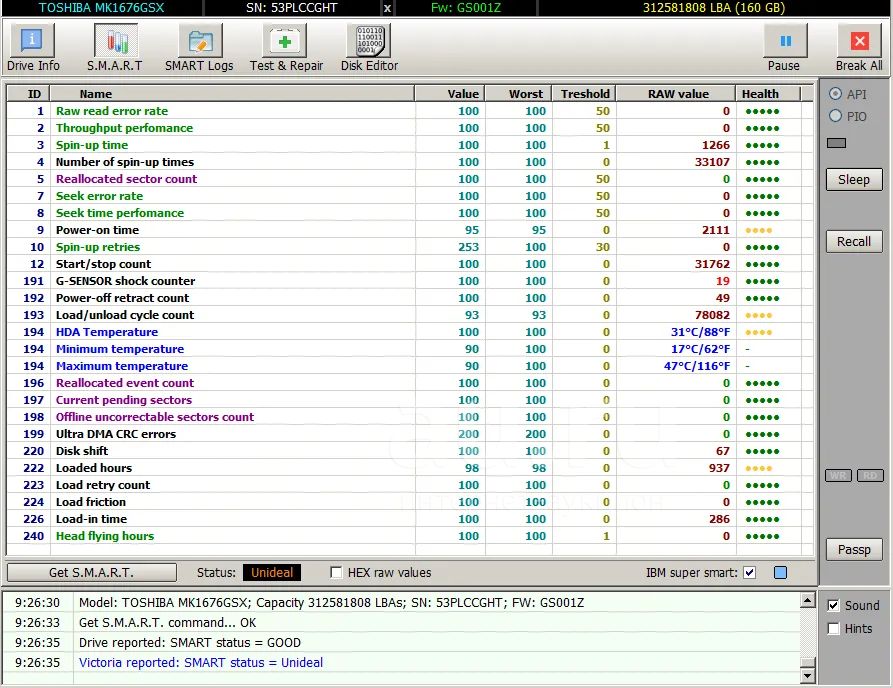The width and height of the screenshot is (893, 688).
Task: Select the Reallocated sector count row
Action: pos(409,179)
